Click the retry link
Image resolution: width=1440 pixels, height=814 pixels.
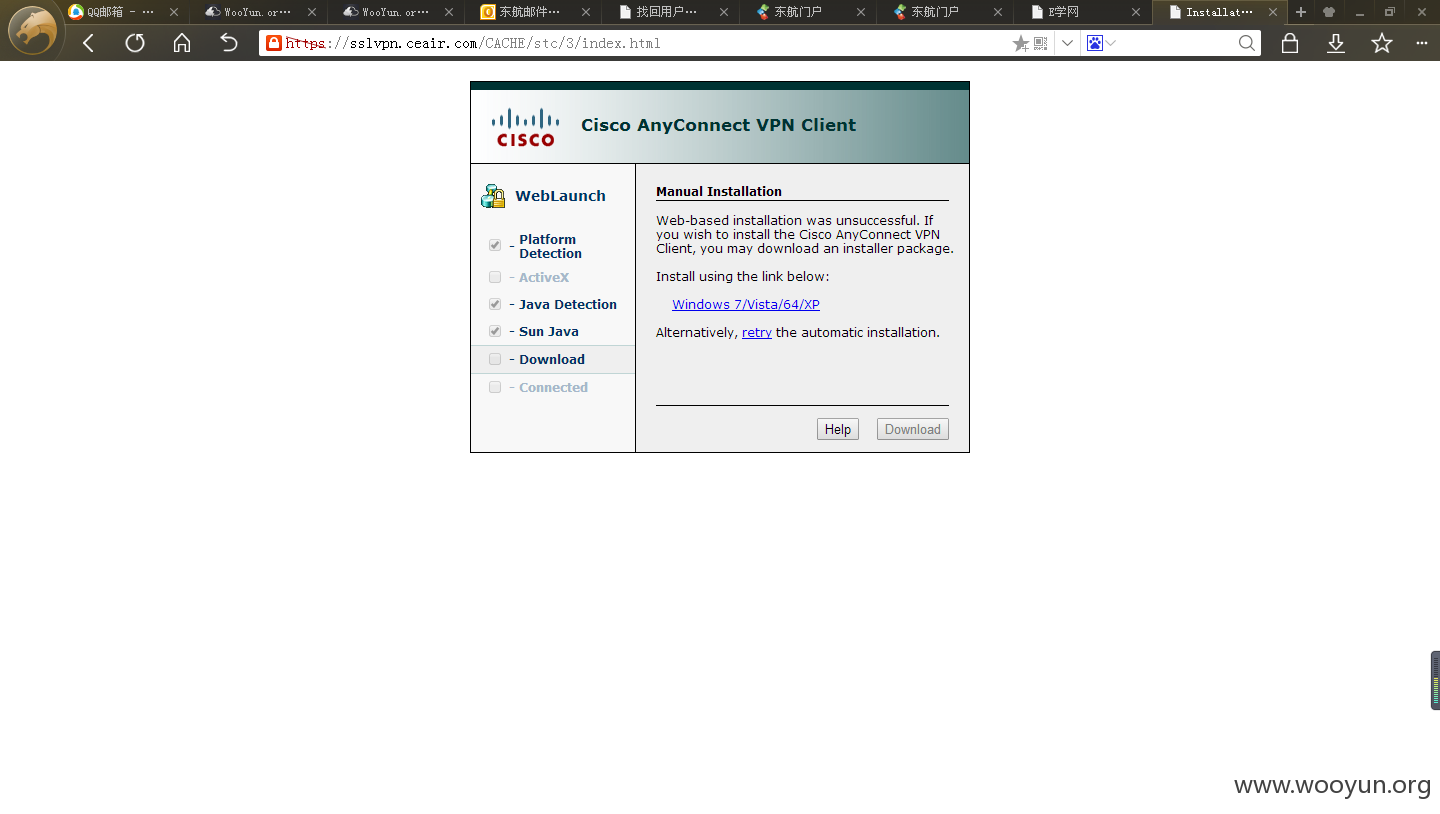pos(757,333)
